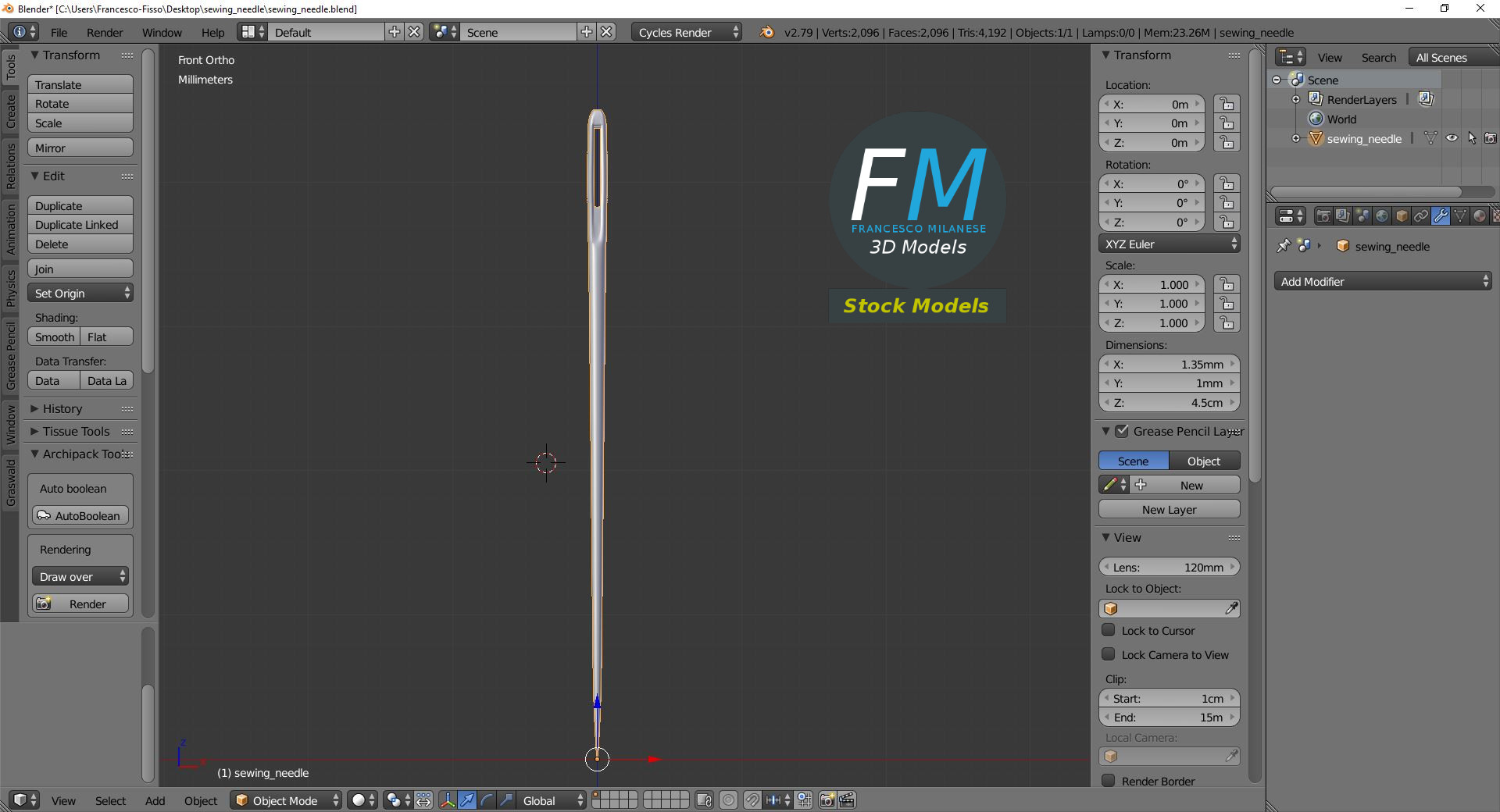Expand the sewing_needle tree item
The width and height of the screenshot is (1500, 812).
click(1296, 138)
